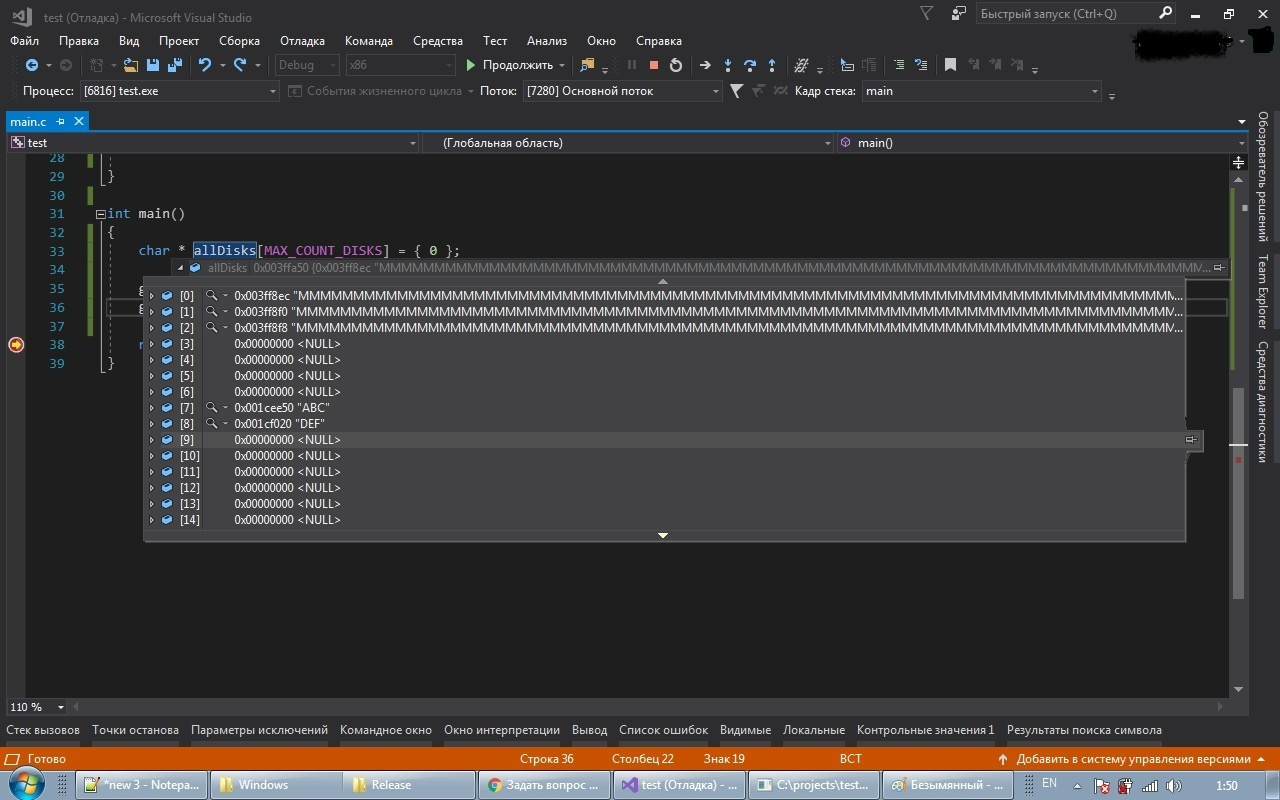The height and width of the screenshot is (800, 1280).
Task: Stop debugging with the red square
Action: [654, 65]
